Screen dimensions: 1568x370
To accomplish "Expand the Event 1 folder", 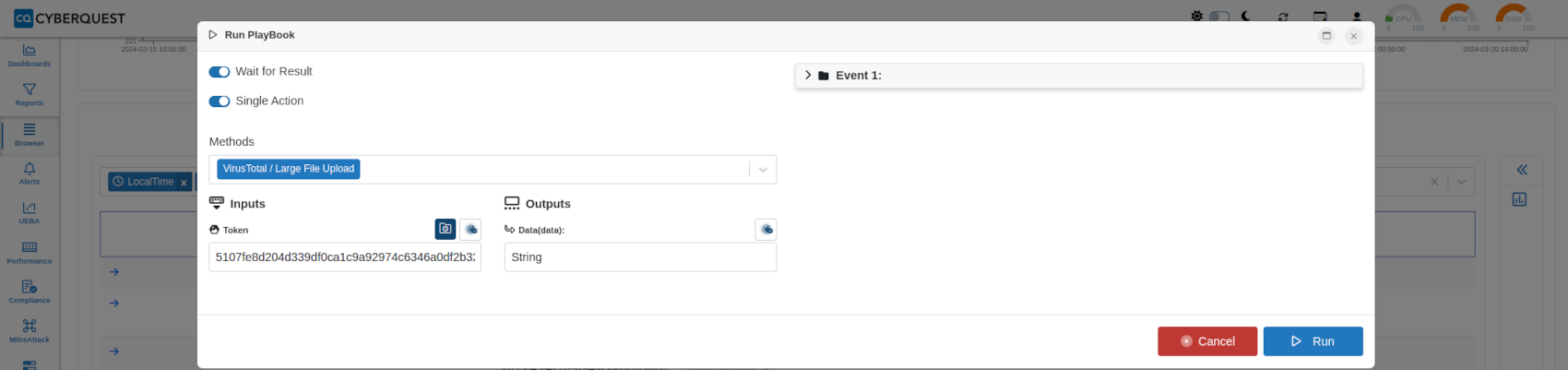I will pyautogui.click(x=808, y=76).
